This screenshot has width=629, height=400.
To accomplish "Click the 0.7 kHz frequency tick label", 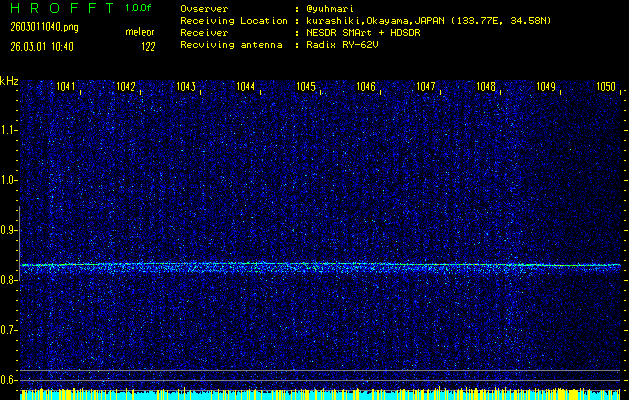I will [x=10, y=330].
